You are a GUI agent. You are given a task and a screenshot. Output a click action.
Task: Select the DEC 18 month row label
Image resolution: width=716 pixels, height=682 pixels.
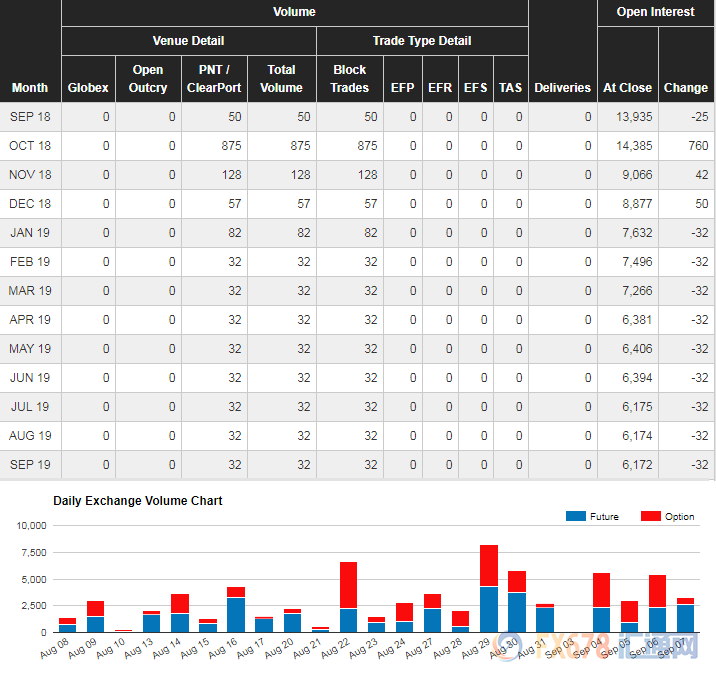point(30,204)
